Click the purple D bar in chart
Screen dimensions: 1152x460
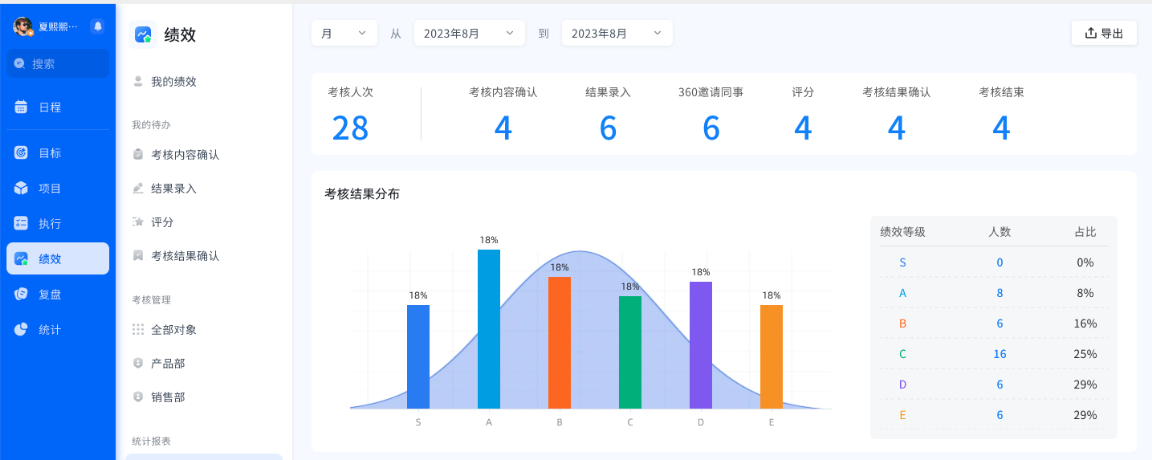(700, 345)
